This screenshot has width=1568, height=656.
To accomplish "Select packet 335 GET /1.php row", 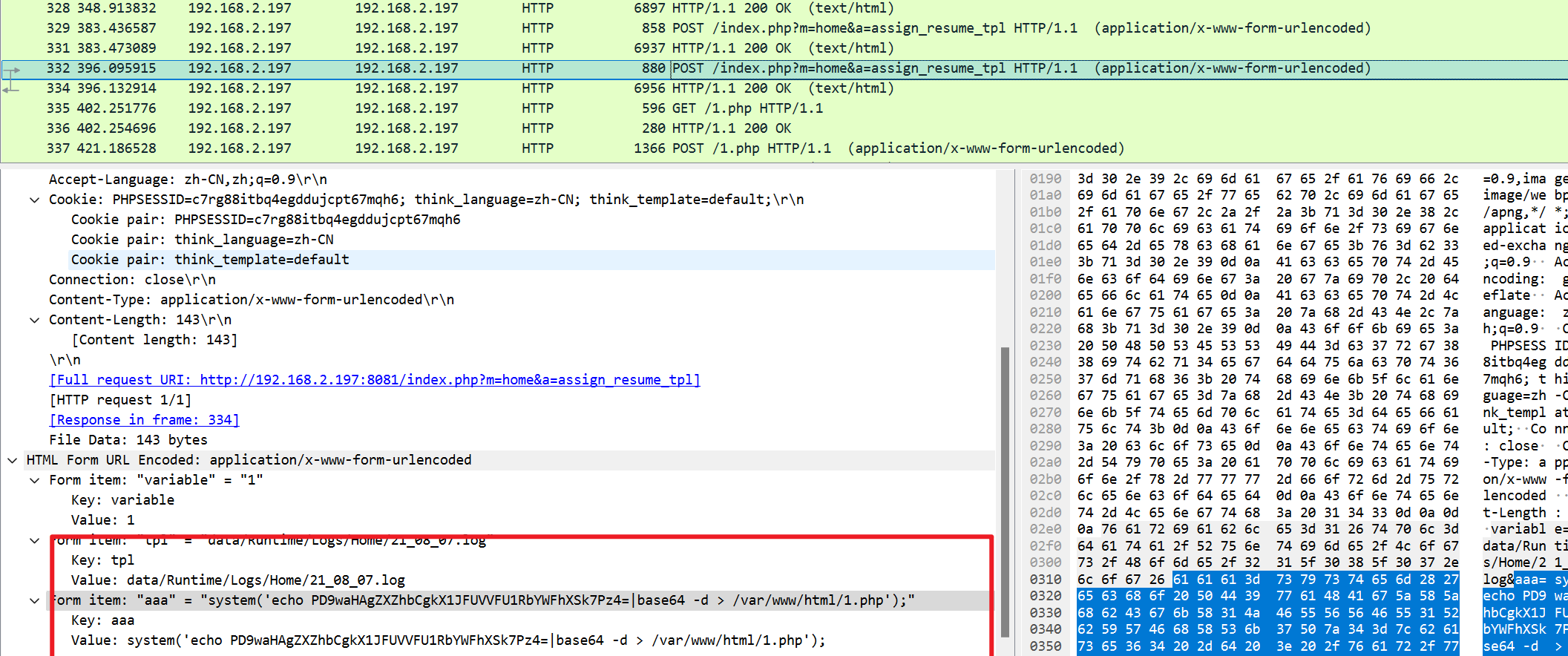I will click(784, 108).
